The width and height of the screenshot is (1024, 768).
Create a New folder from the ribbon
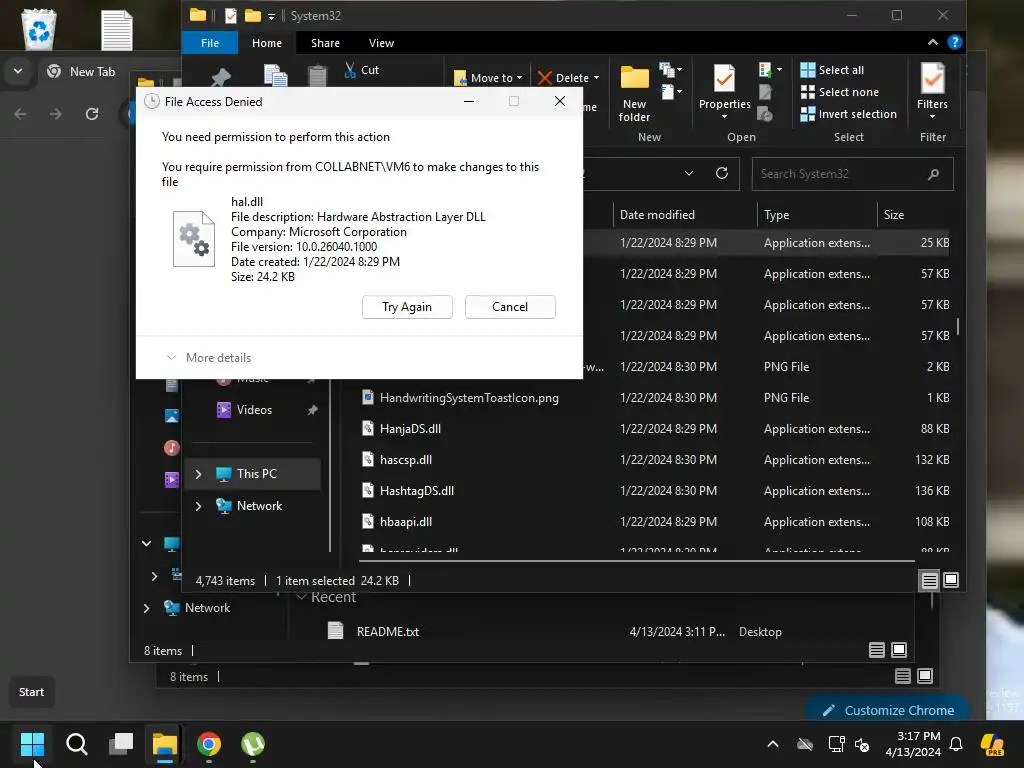[634, 94]
